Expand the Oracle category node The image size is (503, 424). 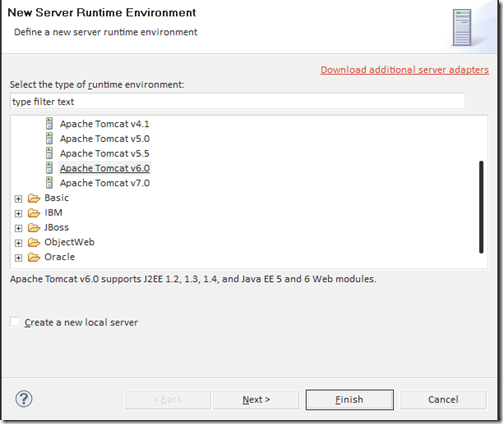(18, 258)
